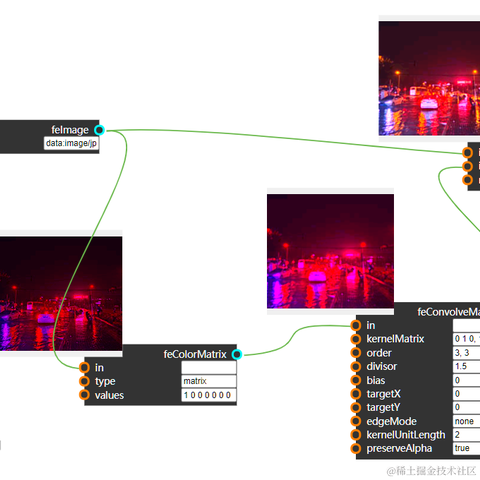Click feColorMatrix 'in' input port

click(x=84, y=368)
